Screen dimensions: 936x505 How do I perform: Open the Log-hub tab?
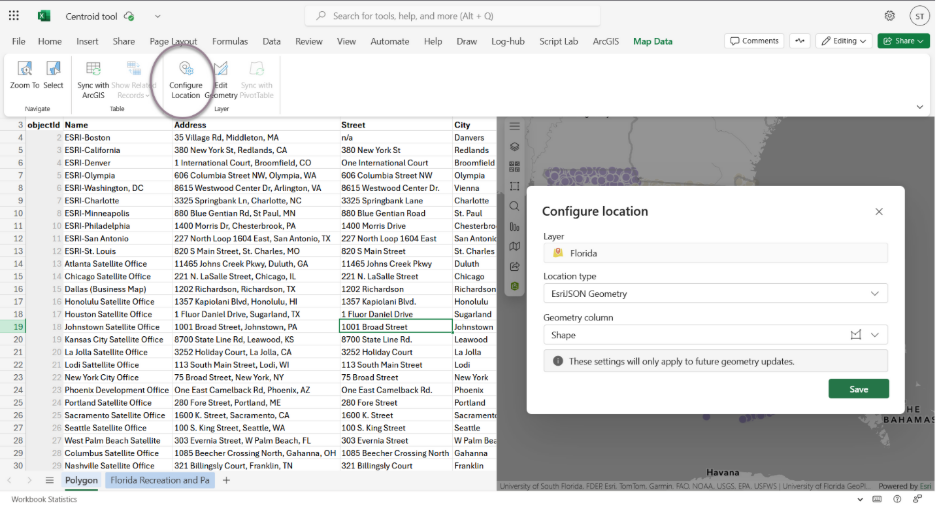click(507, 41)
